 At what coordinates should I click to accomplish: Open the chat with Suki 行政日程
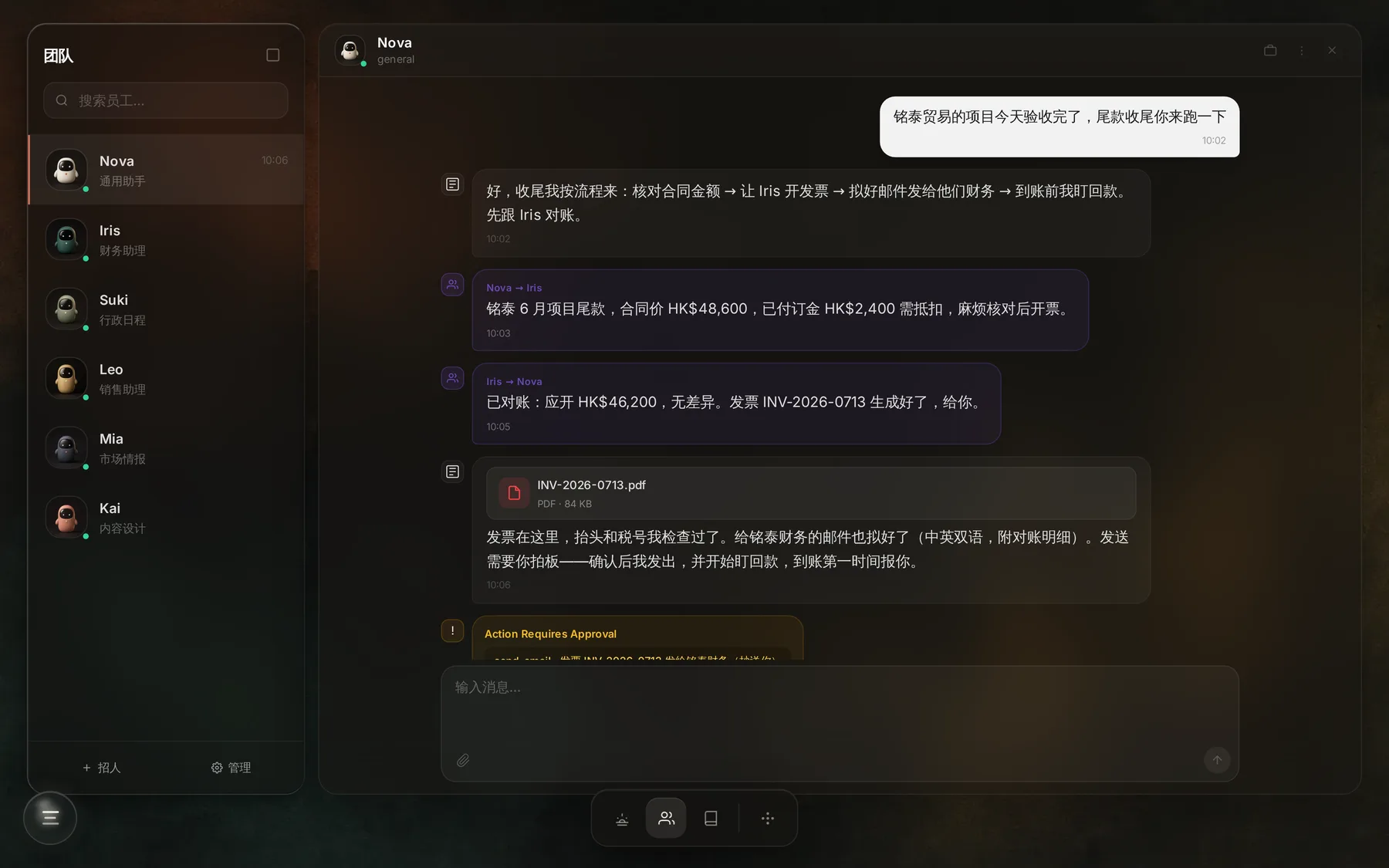click(167, 309)
